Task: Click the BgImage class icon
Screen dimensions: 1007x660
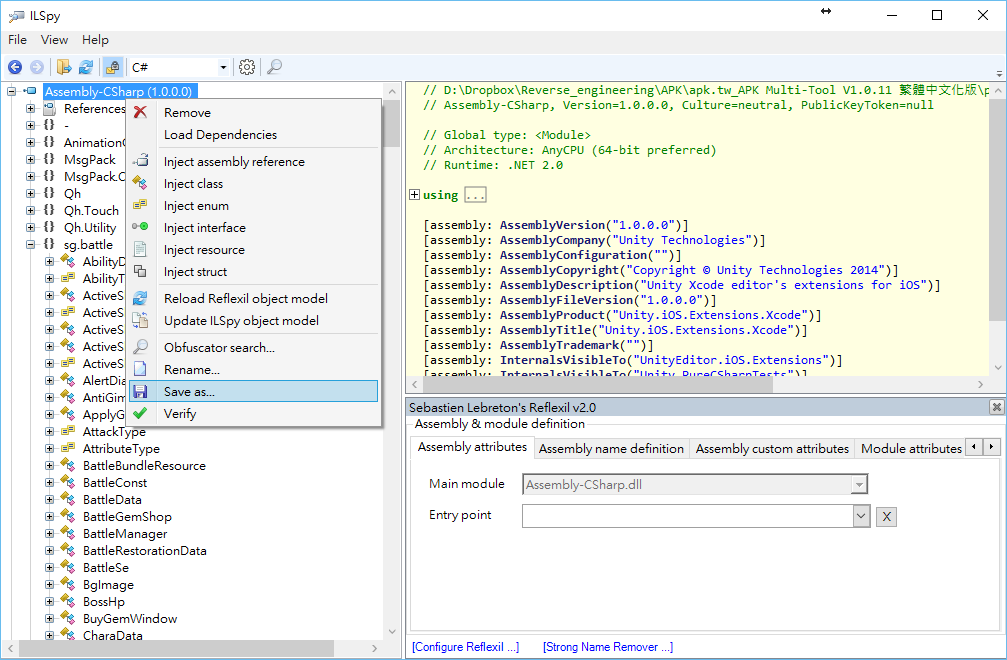Action: pos(68,584)
